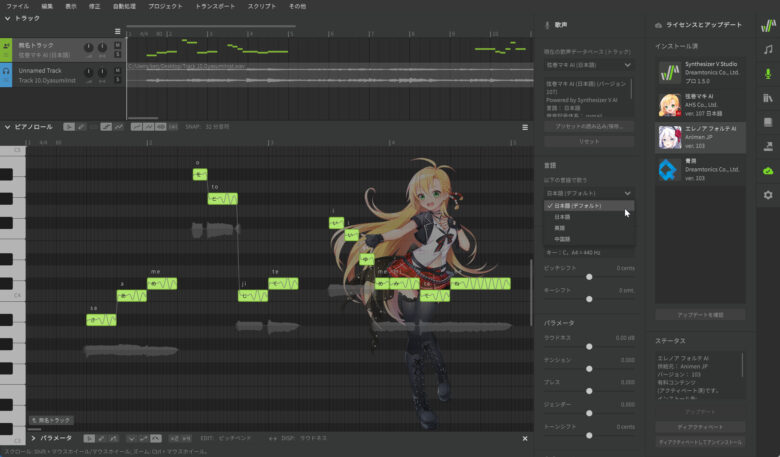Select line tool in parameter panel toolbar
Image resolution: width=780 pixels, height=457 pixels.
click(113, 438)
